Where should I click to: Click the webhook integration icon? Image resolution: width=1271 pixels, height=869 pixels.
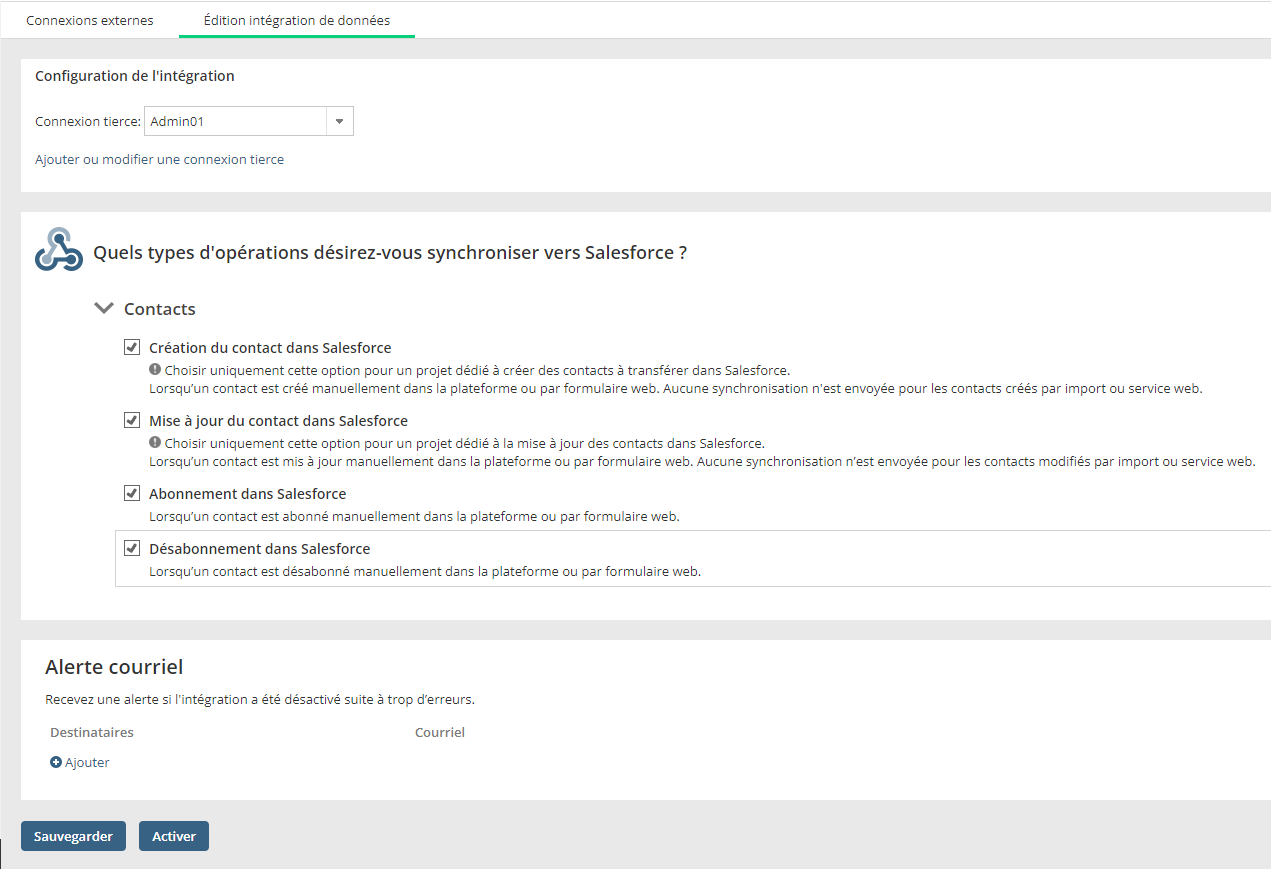pos(59,250)
